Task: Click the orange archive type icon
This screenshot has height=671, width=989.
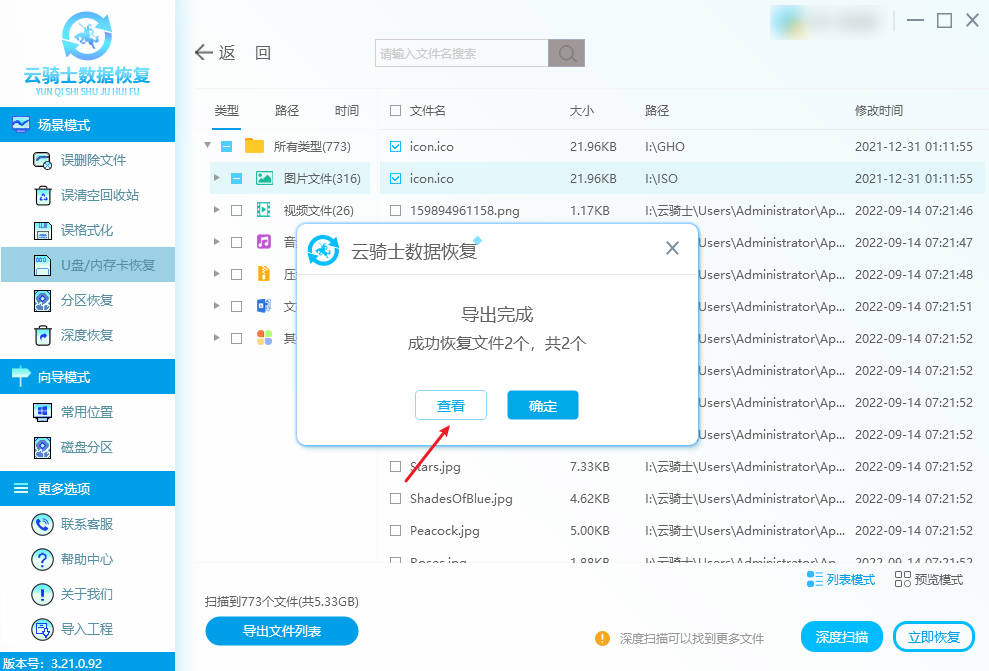Action: tap(264, 274)
